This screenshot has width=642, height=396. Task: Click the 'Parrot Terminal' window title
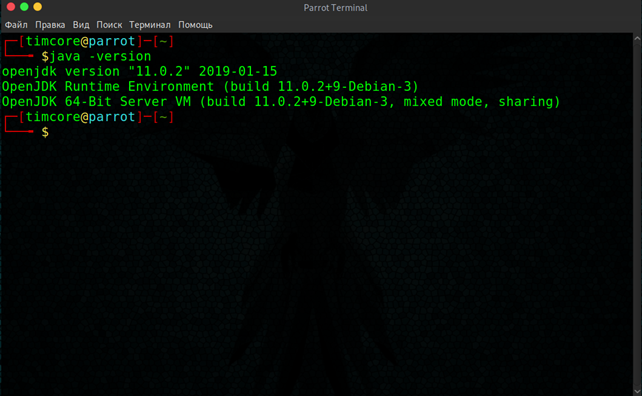335,8
